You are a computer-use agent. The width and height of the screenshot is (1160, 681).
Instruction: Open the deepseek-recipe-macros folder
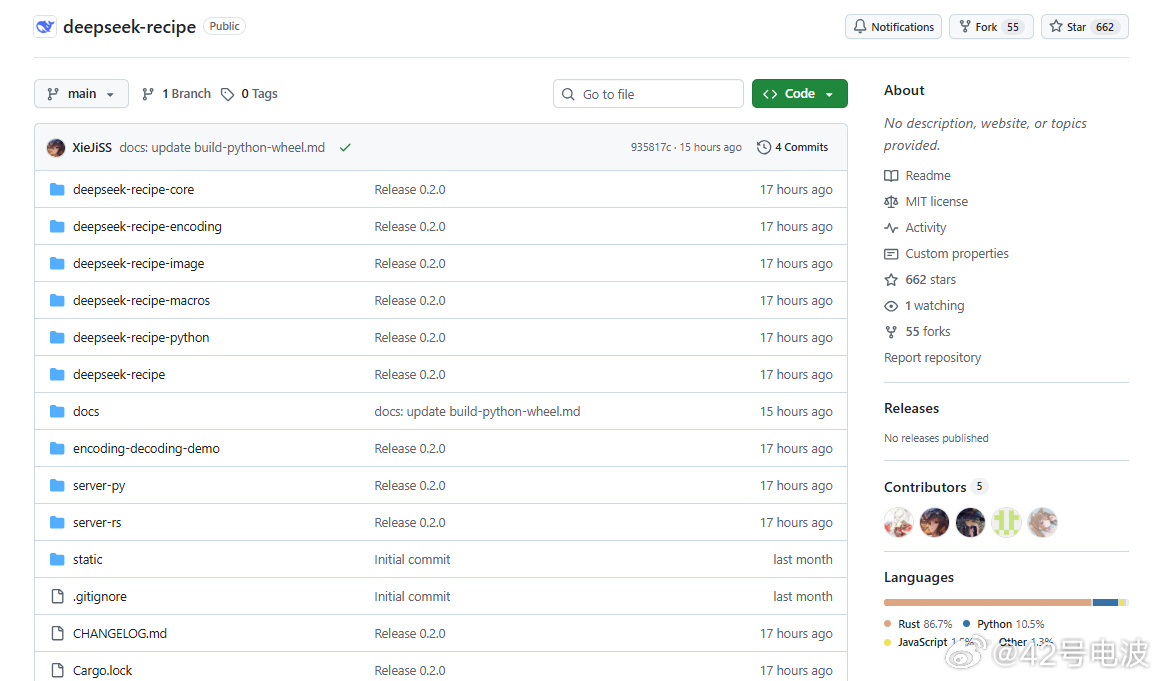[141, 300]
